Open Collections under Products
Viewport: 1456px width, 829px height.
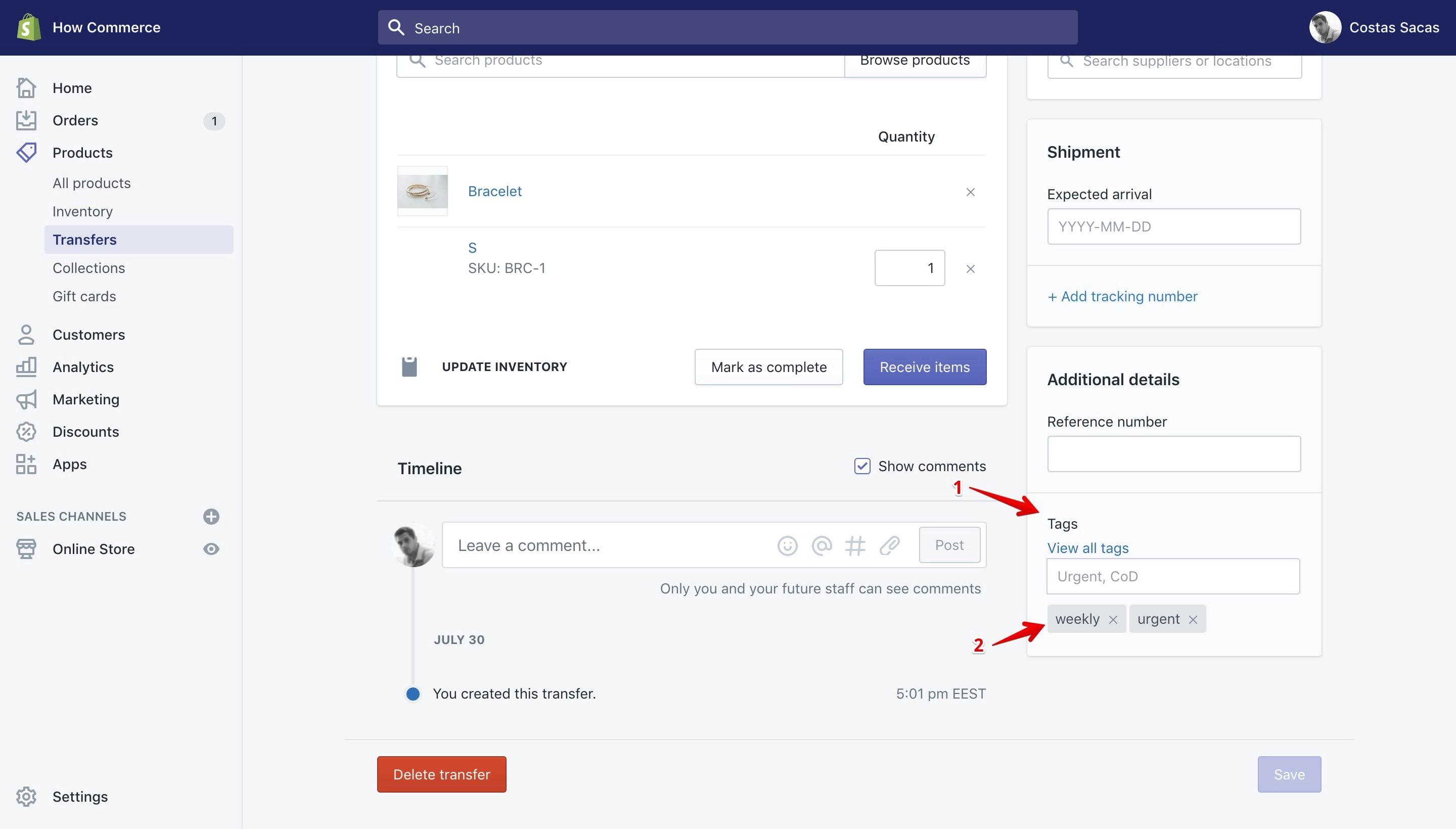coord(89,268)
